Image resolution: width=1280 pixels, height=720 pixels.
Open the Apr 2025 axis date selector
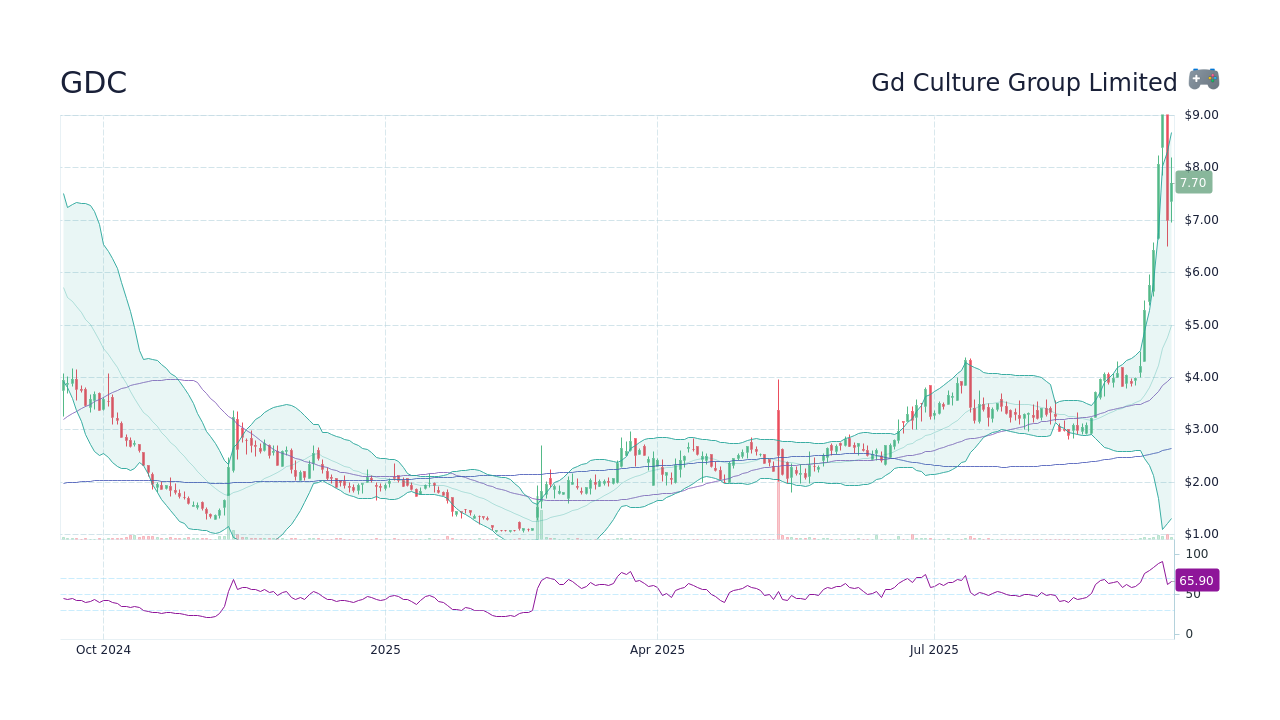[657, 649]
